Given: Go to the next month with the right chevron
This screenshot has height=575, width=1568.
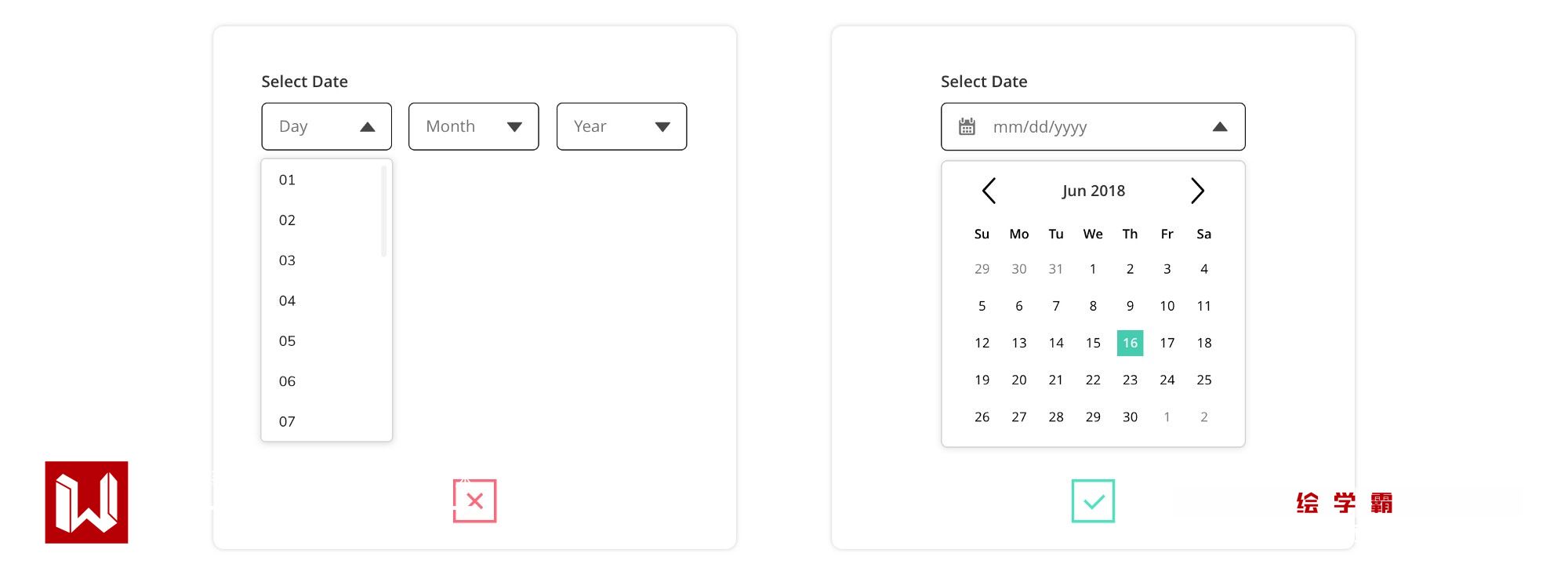Looking at the screenshot, I should 1197,191.
